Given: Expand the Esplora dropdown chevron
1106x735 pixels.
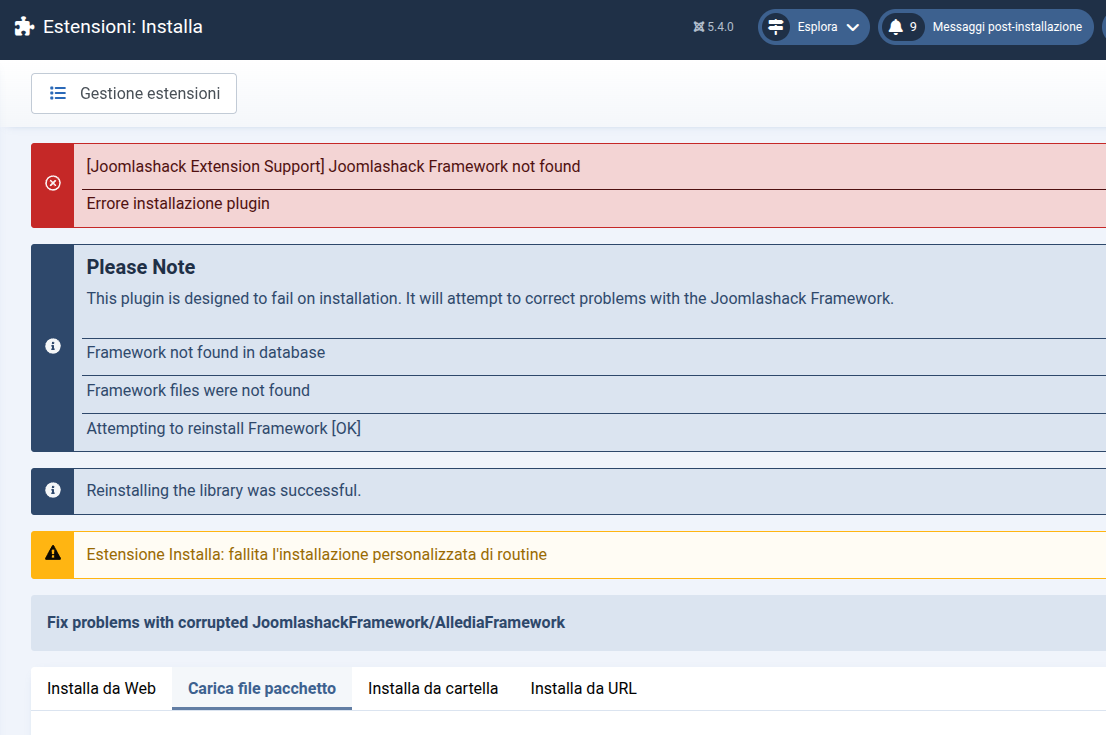Looking at the screenshot, I should 852,27.
